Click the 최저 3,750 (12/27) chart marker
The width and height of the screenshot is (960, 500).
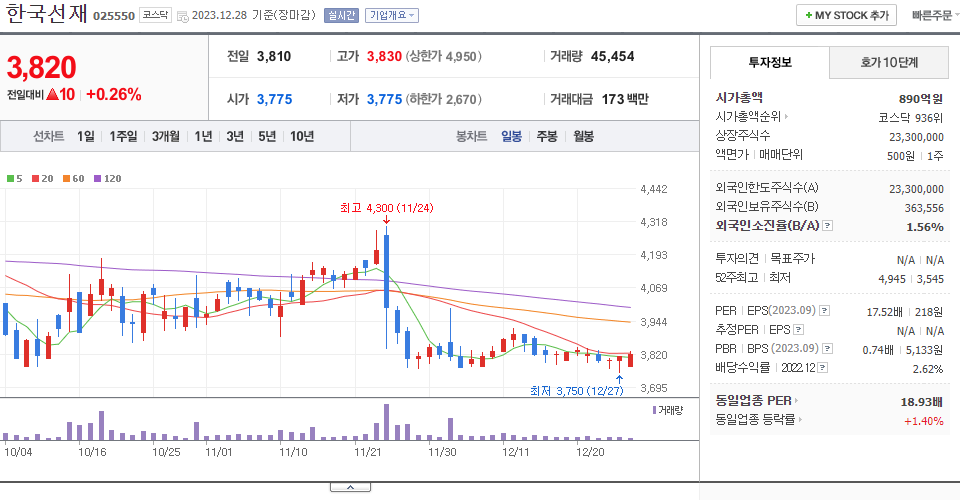[577, 390]
